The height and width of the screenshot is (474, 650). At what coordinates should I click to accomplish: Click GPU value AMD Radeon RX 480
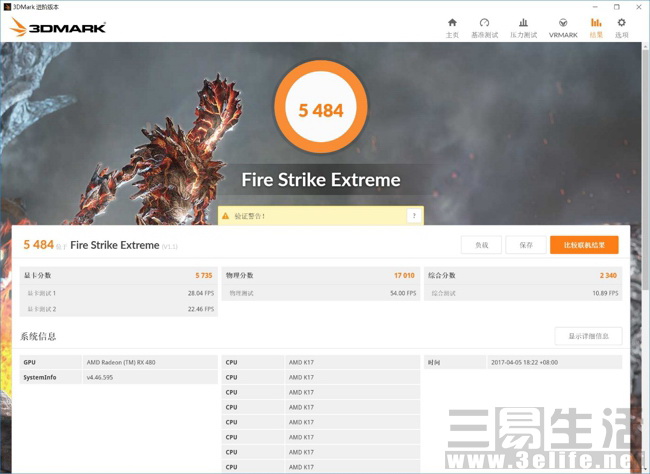tap(121, 362)
